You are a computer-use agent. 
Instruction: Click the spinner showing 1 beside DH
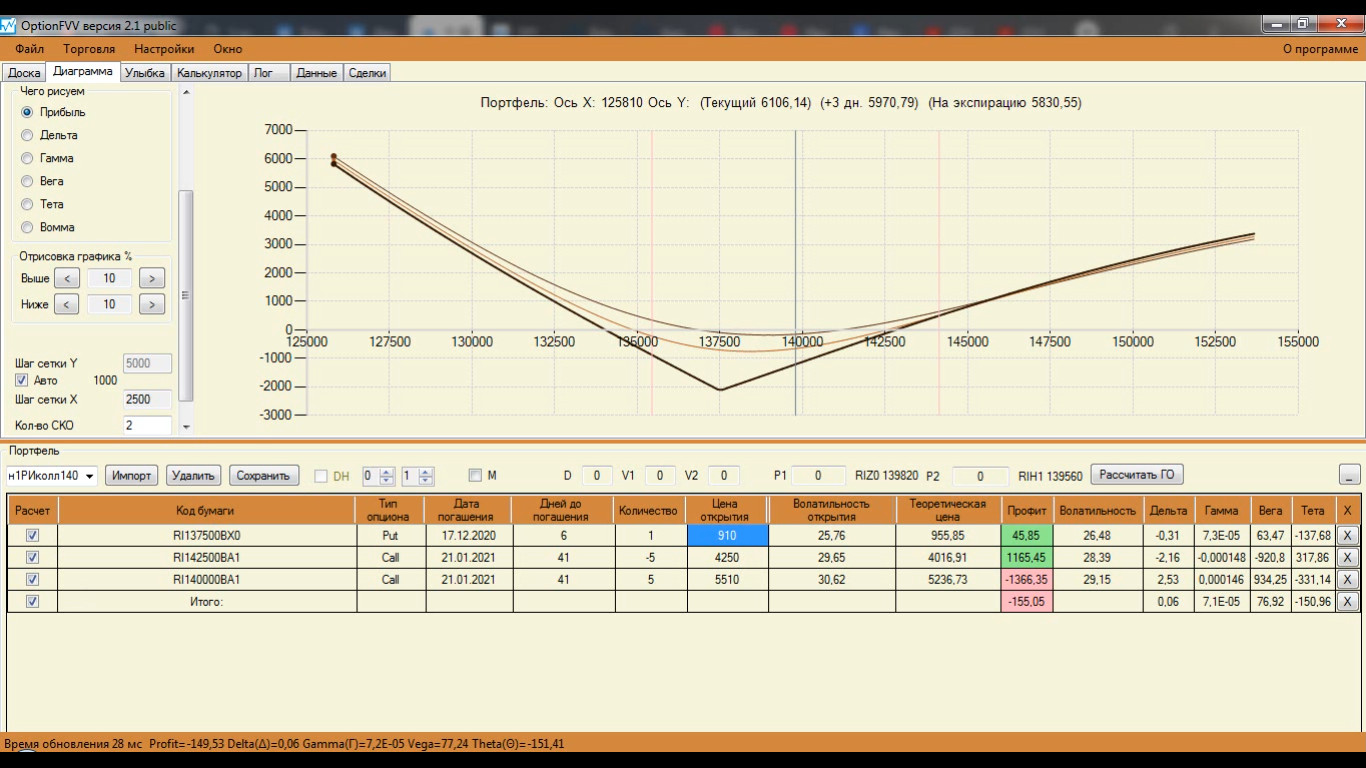click(x=417, y=476)
